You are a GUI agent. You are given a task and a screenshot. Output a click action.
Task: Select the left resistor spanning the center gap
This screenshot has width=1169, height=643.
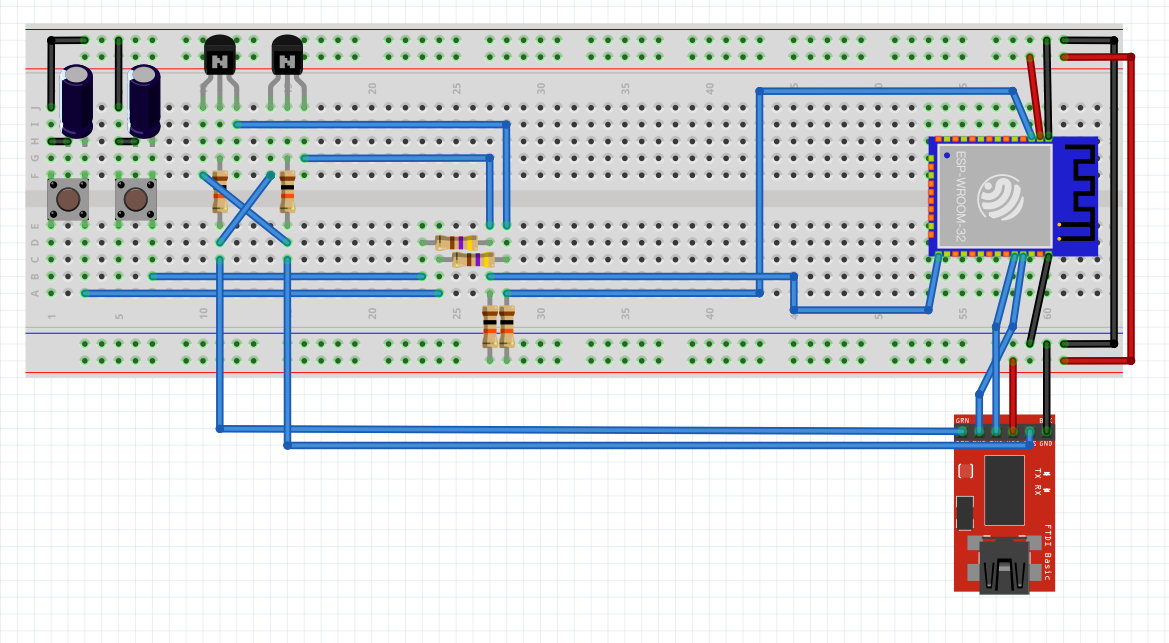pyautogui.click(x=220, y=192)
